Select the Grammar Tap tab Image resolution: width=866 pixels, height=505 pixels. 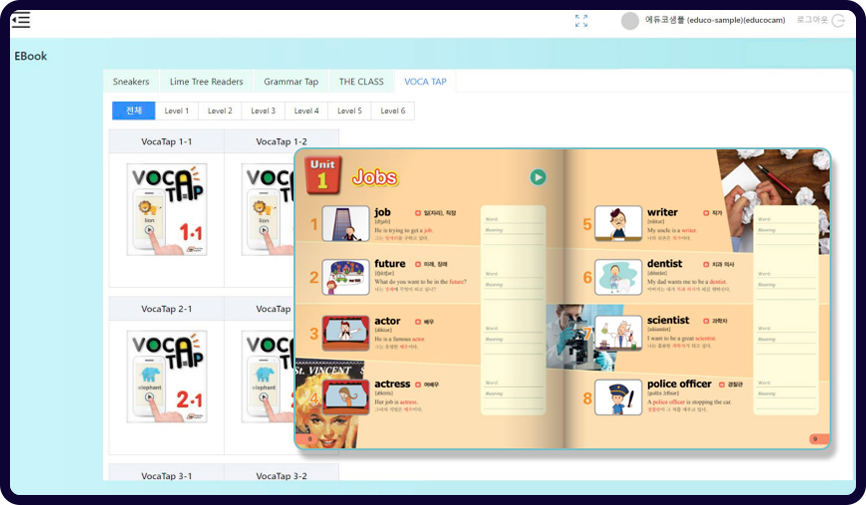point(291,82)
